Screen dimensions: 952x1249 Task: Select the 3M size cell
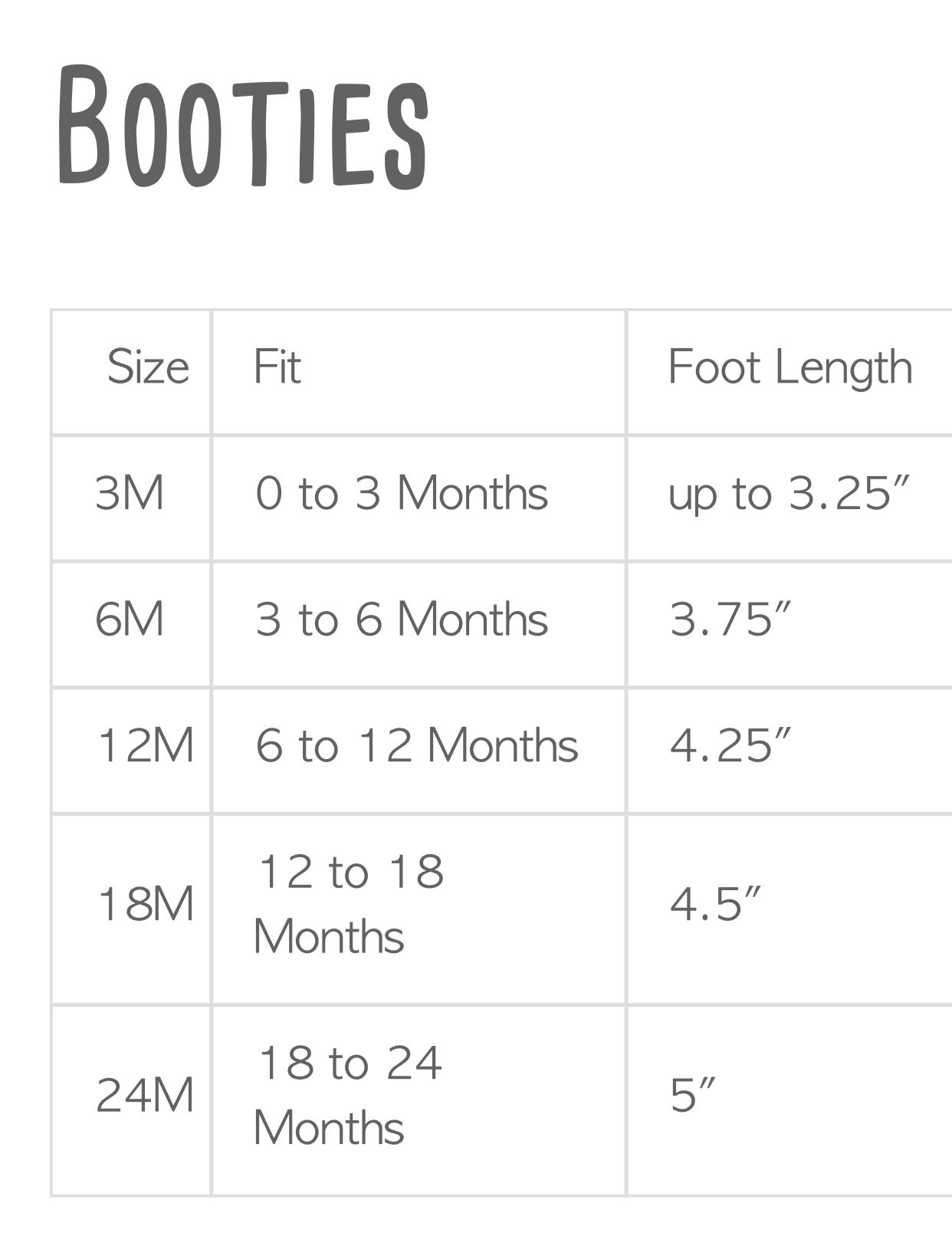pyautogui.click(x=130, y=493)
